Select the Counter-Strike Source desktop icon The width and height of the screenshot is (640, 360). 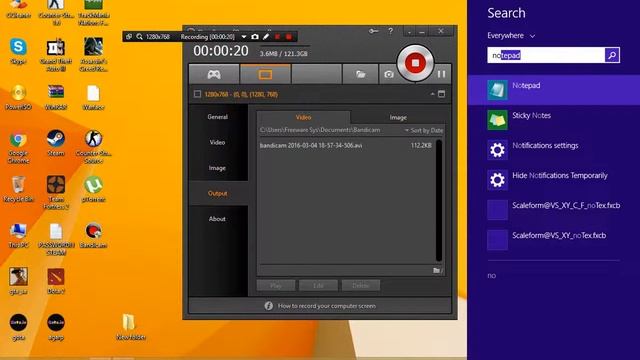93,147
